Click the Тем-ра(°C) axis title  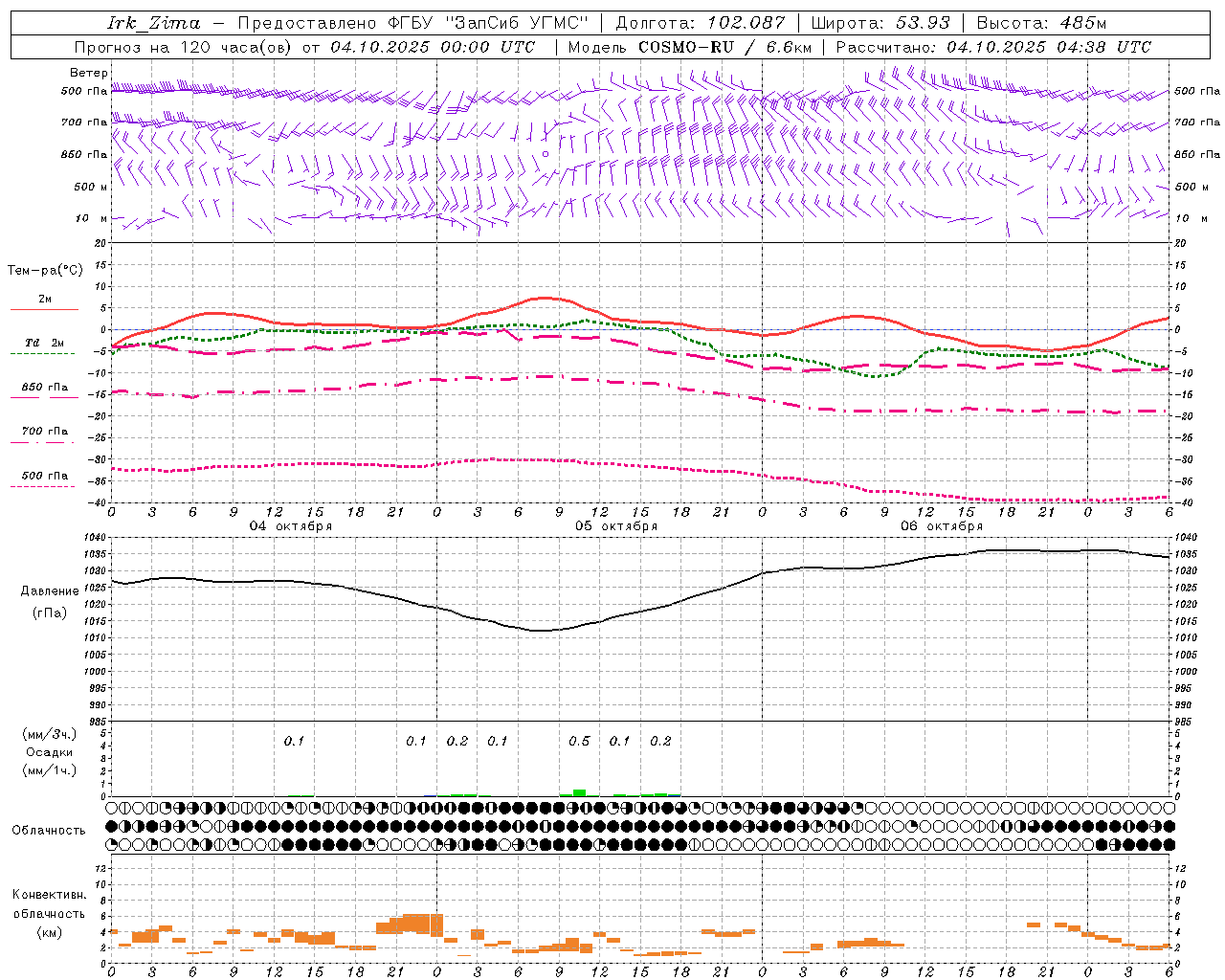45,271
